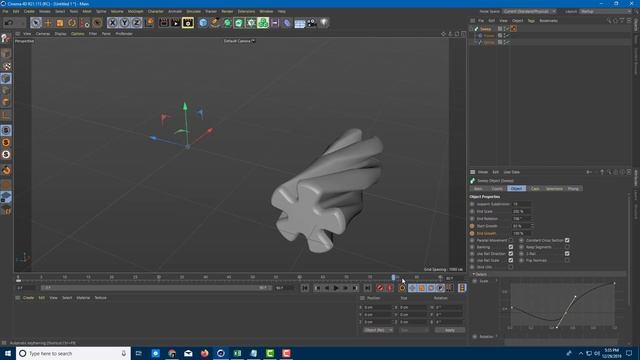Click Render View clapperboard icon
This screenshot has height=360, width=640.
coord(164,23)
